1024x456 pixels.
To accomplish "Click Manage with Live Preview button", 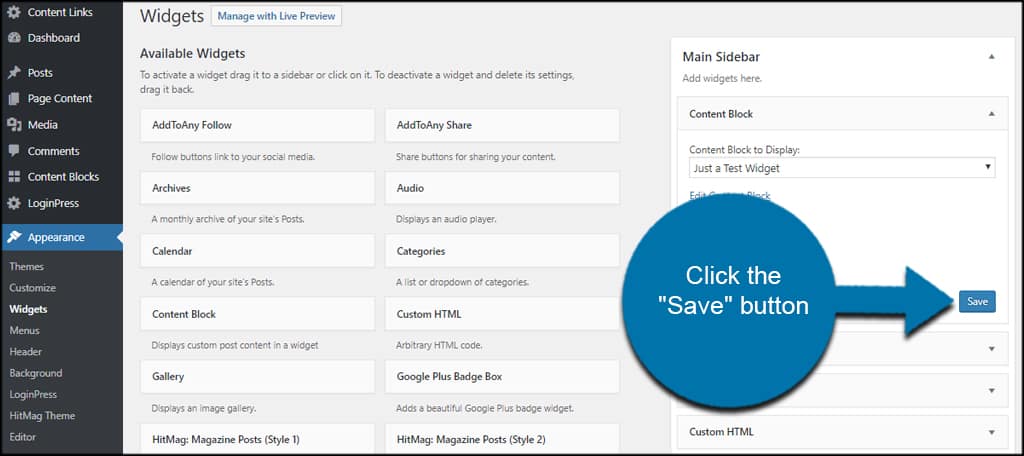I will click(x=276, y=17).
